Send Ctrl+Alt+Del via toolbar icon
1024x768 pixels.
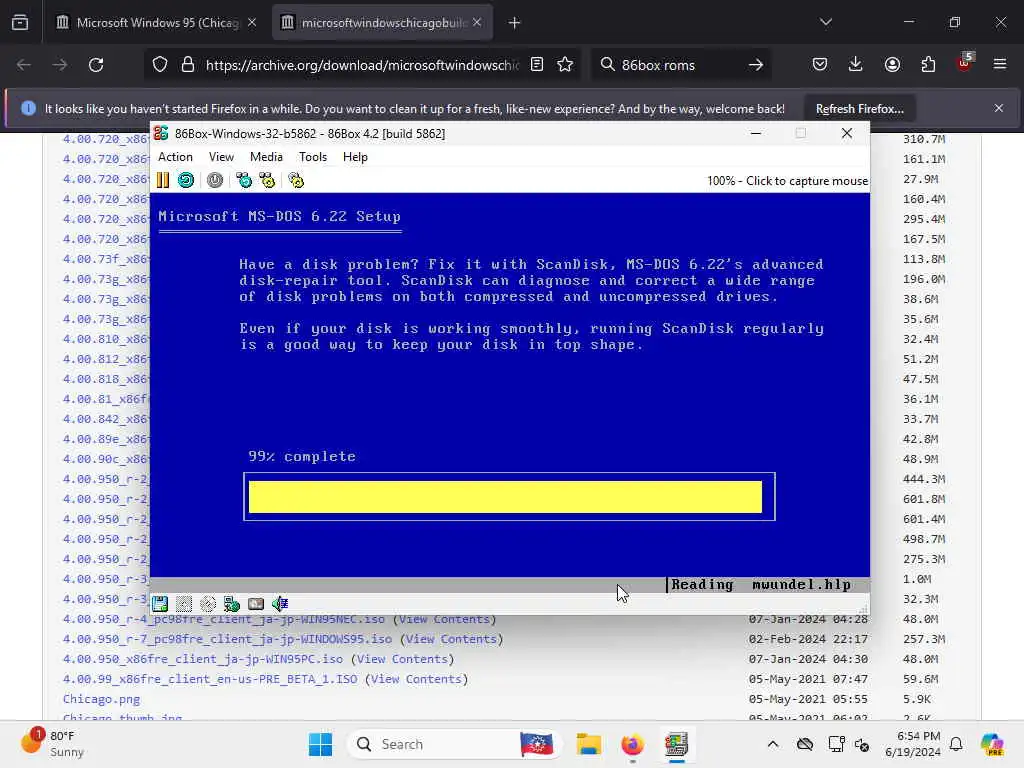(x=244, y=180)
